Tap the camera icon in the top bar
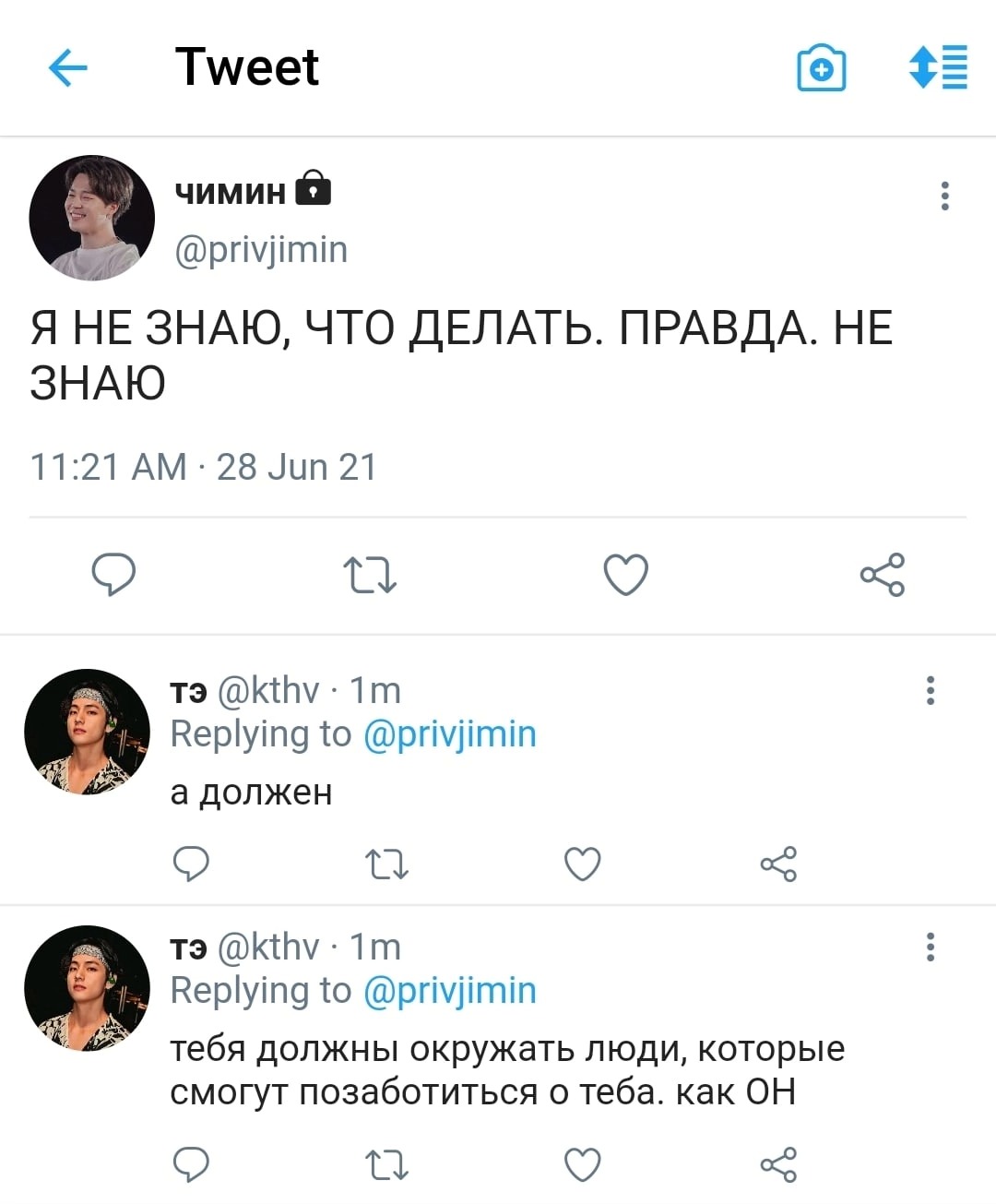The height and width of the screenshot is (1204, 996). tap(821, 68)
